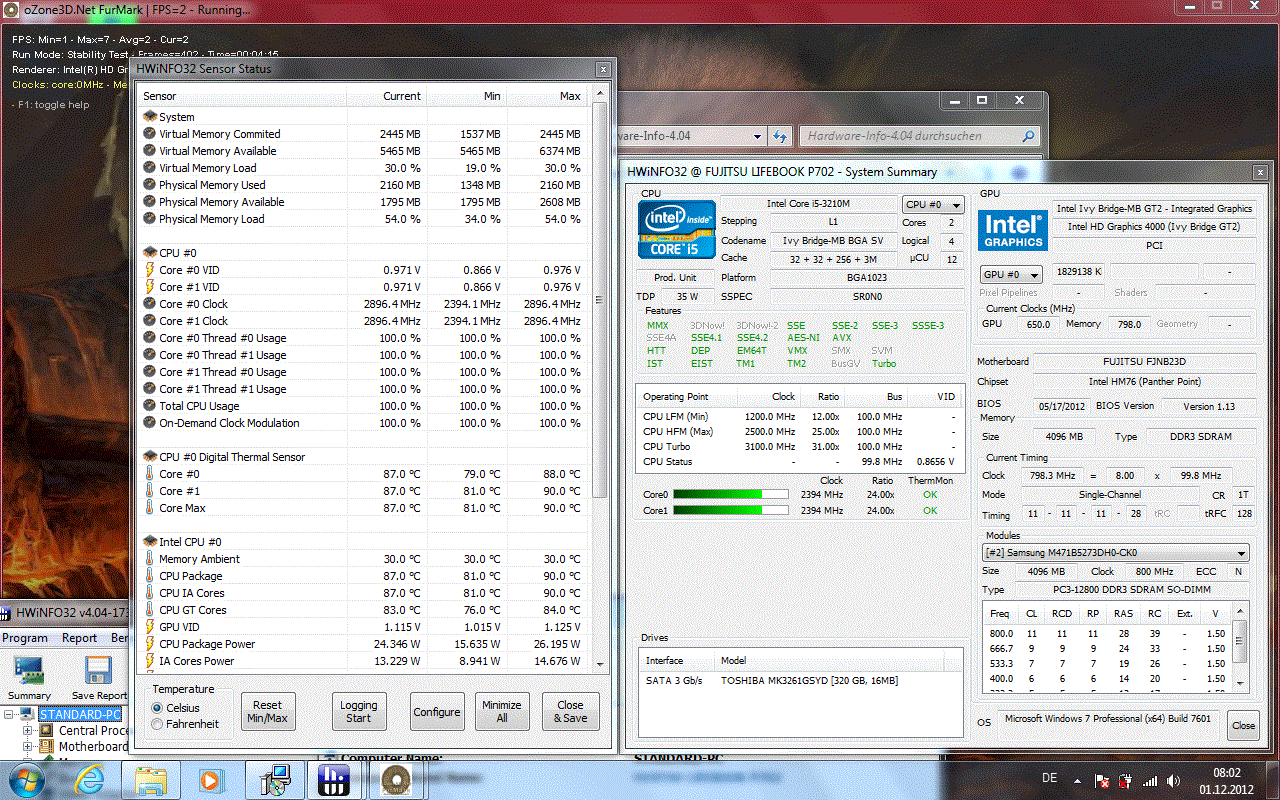The width and height of the screenshot is (1280, 800).
Task: Click the Core1 green clock usage bar
Action: tap(731, 511)
